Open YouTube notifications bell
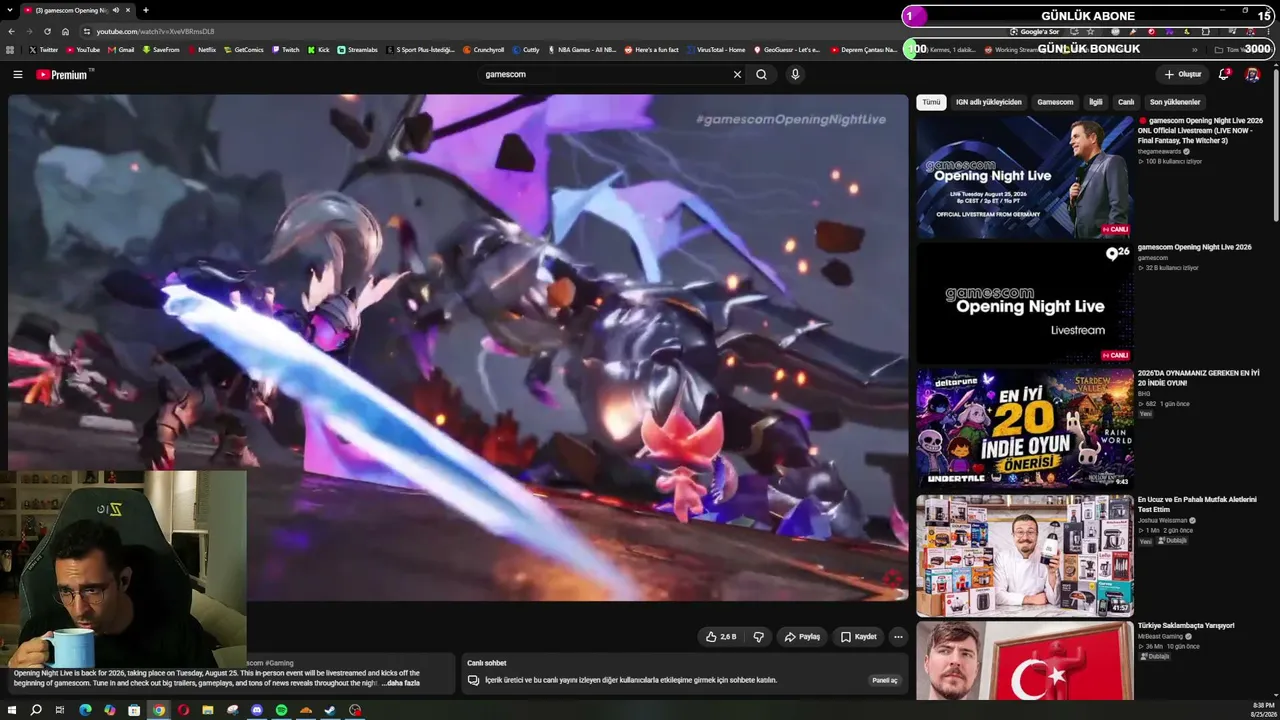This screenshot has height=720, width=1280. pos(1224,75)
